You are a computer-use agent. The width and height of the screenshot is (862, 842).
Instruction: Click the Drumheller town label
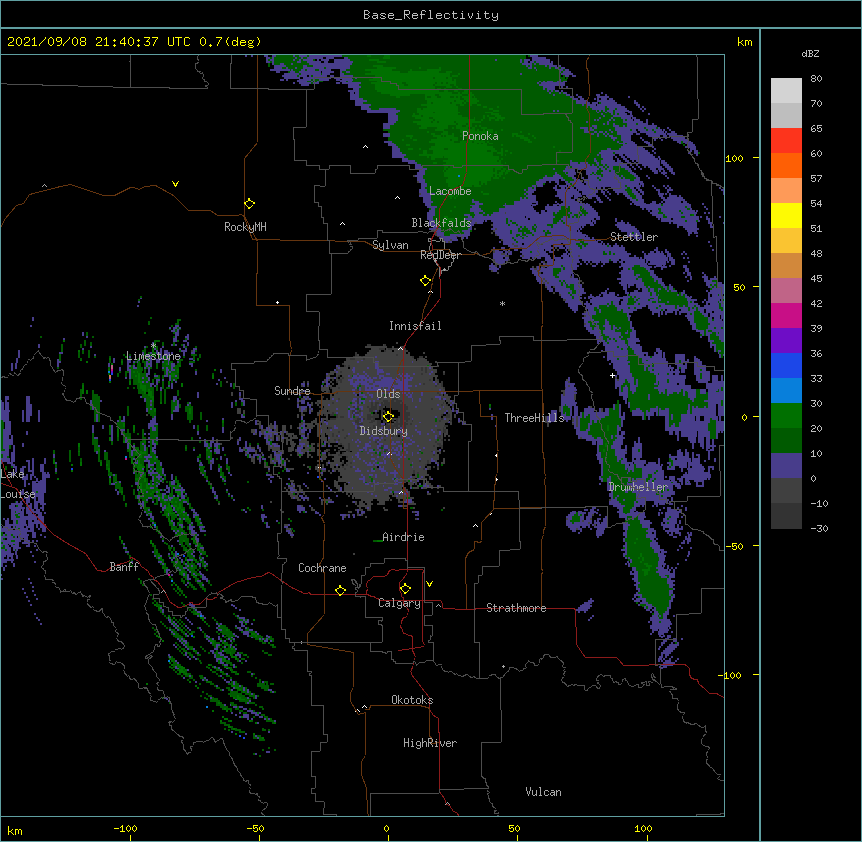[638, 487]
